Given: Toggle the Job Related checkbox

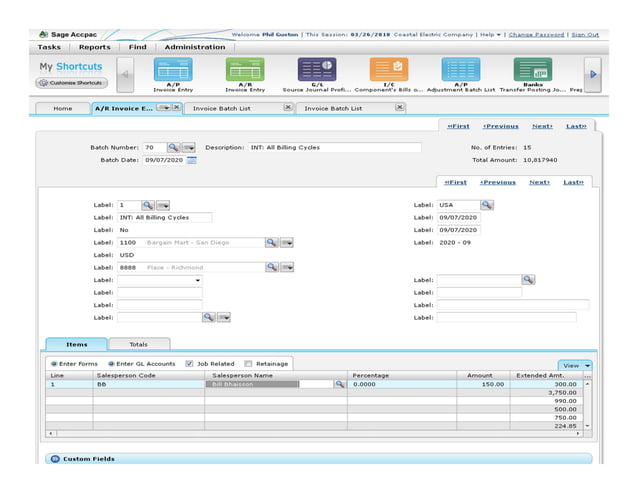Looking at the screenshot, I should [189, 364].
